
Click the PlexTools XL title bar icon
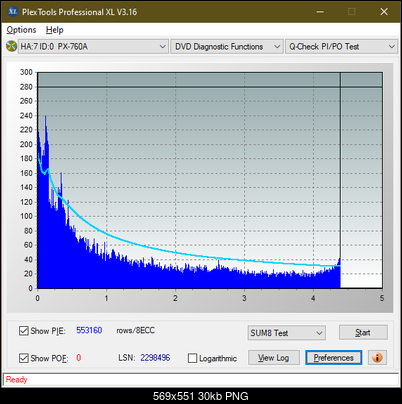click(x=13, y=12)
